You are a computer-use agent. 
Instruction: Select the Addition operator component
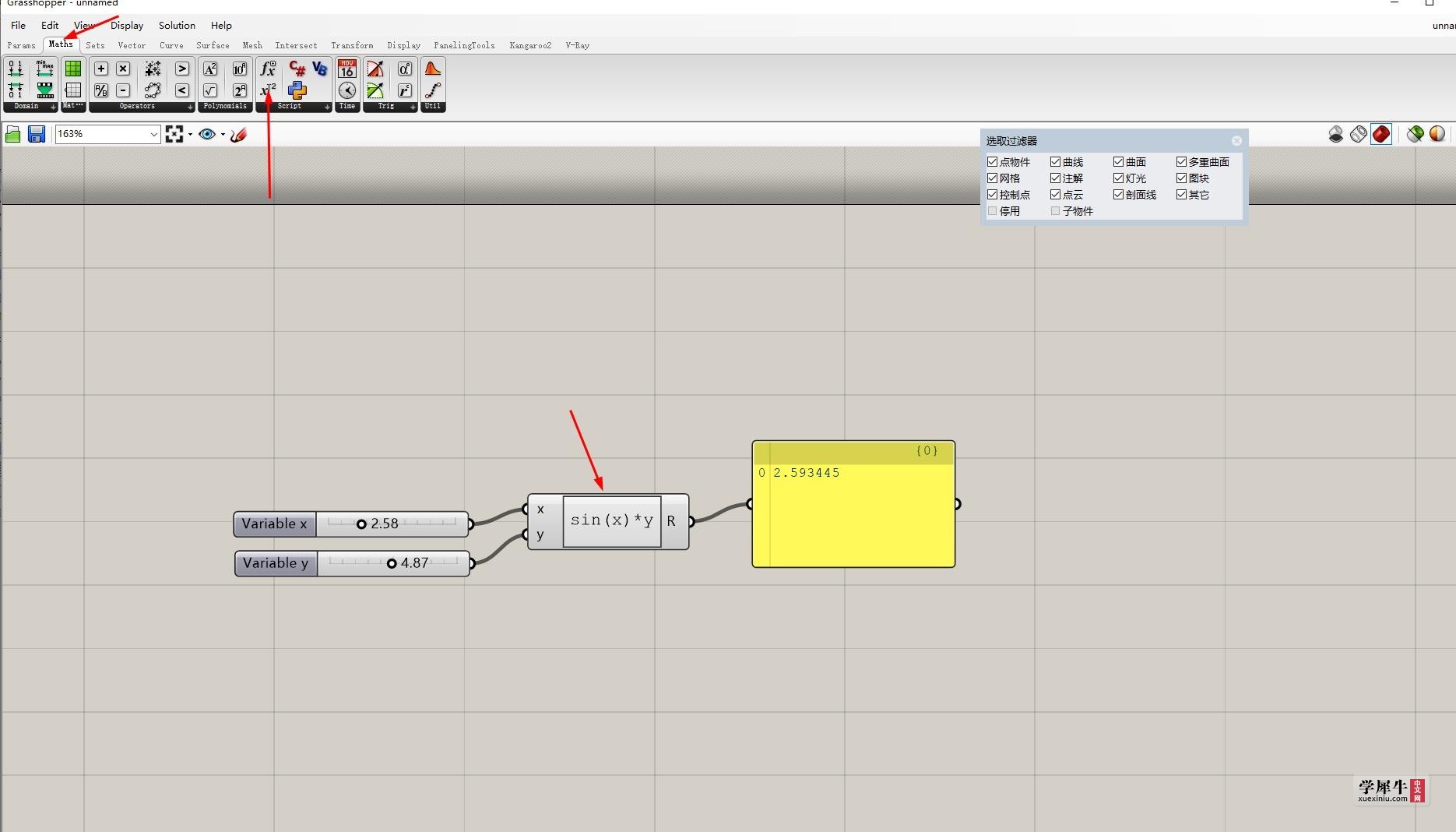[x=101, y=69]
